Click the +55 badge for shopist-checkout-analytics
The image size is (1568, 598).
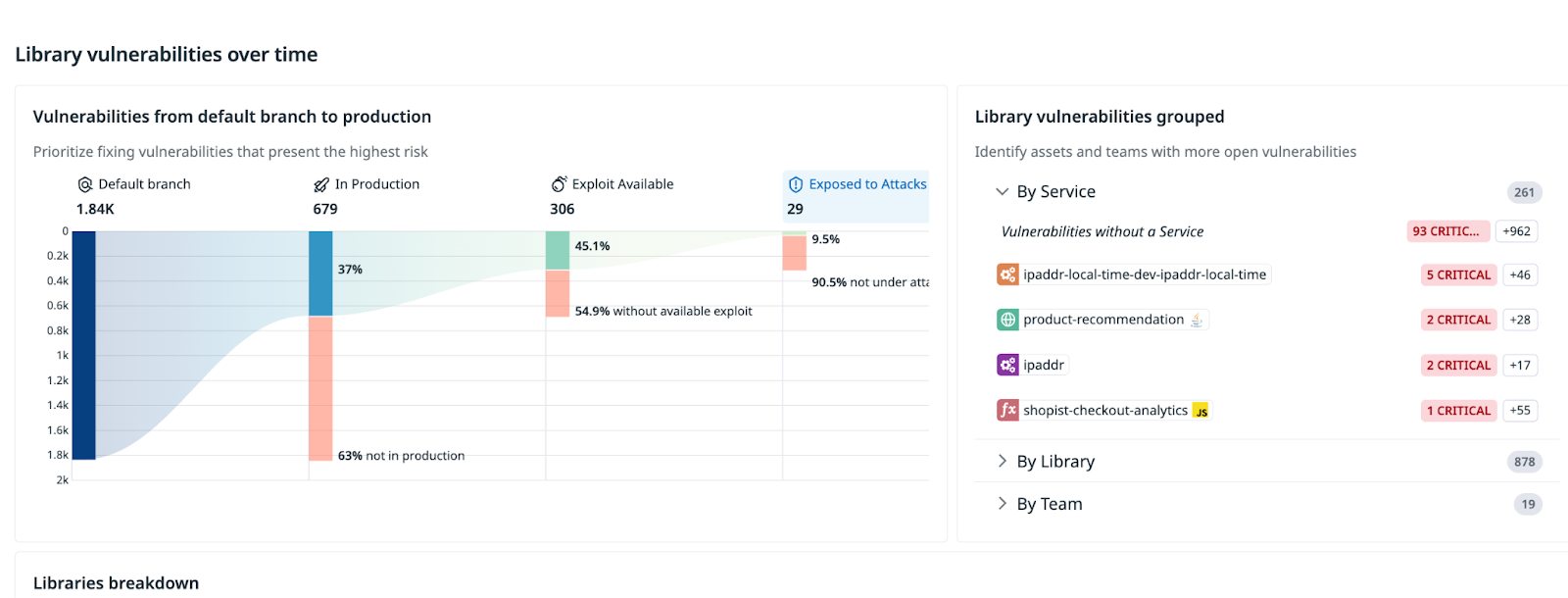[x=1520, y=411]
